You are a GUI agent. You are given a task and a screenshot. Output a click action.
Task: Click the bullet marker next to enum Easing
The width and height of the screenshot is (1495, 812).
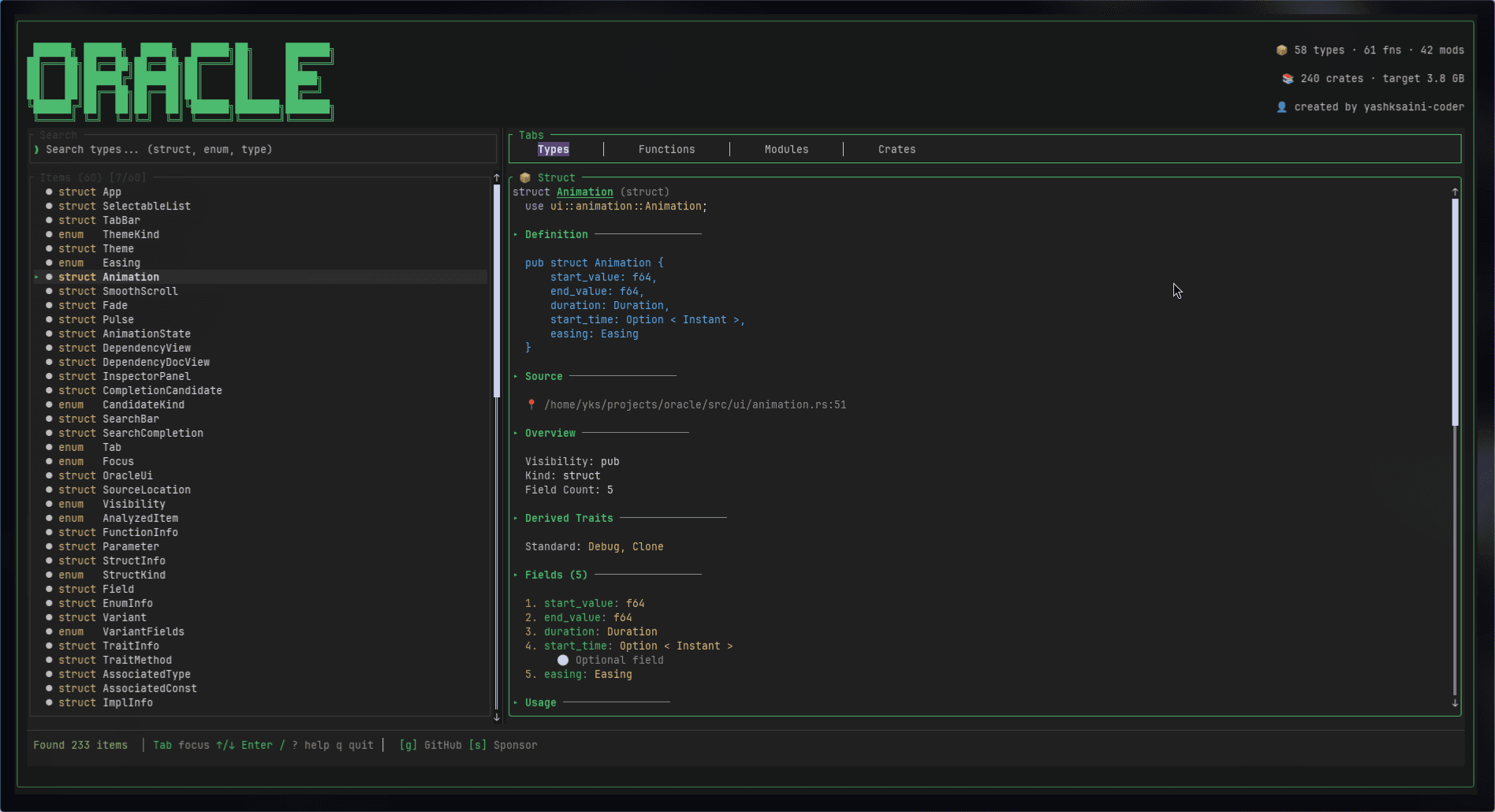pyautogui.click(x=49, y=263)
